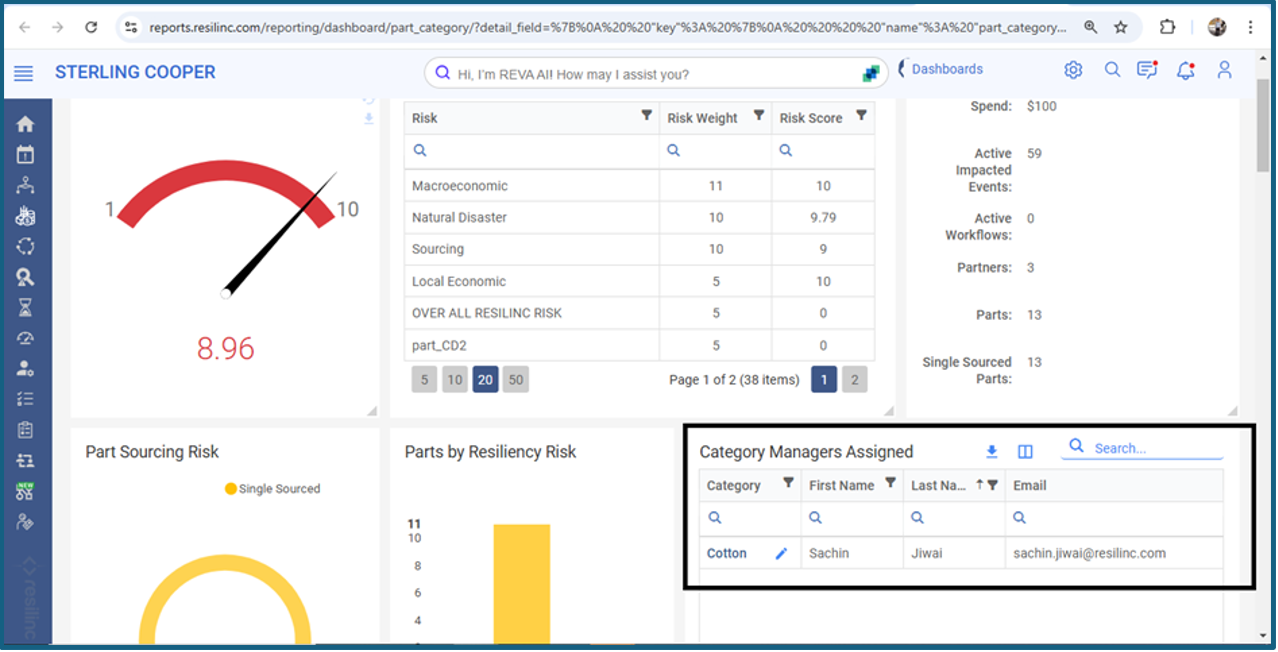Open filter for Risk Weight column
Image resolution: width=1278 pixels, height=652 pixels.
(x=759, y=116)
